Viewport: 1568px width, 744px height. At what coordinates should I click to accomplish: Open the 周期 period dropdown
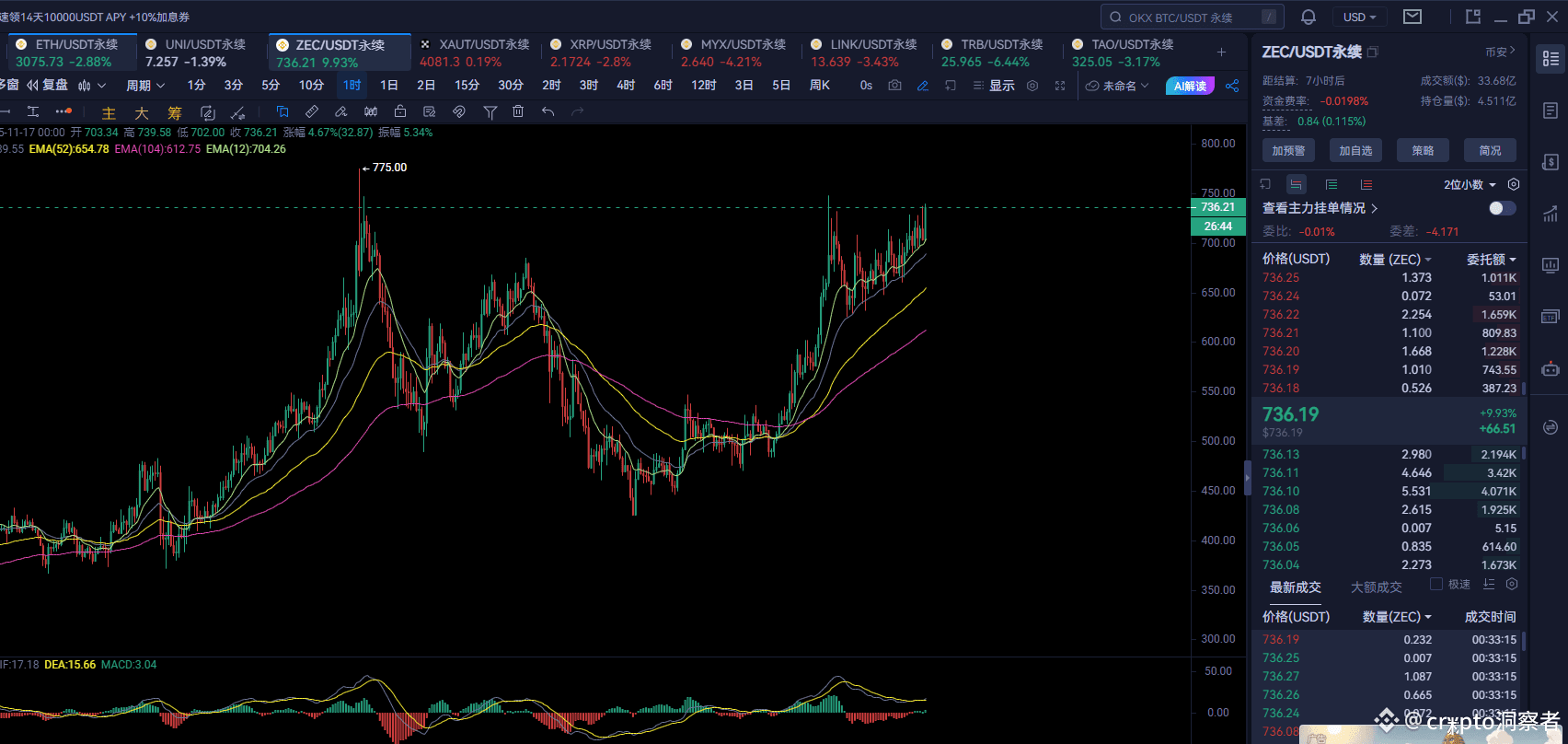[x=145, y=86]
